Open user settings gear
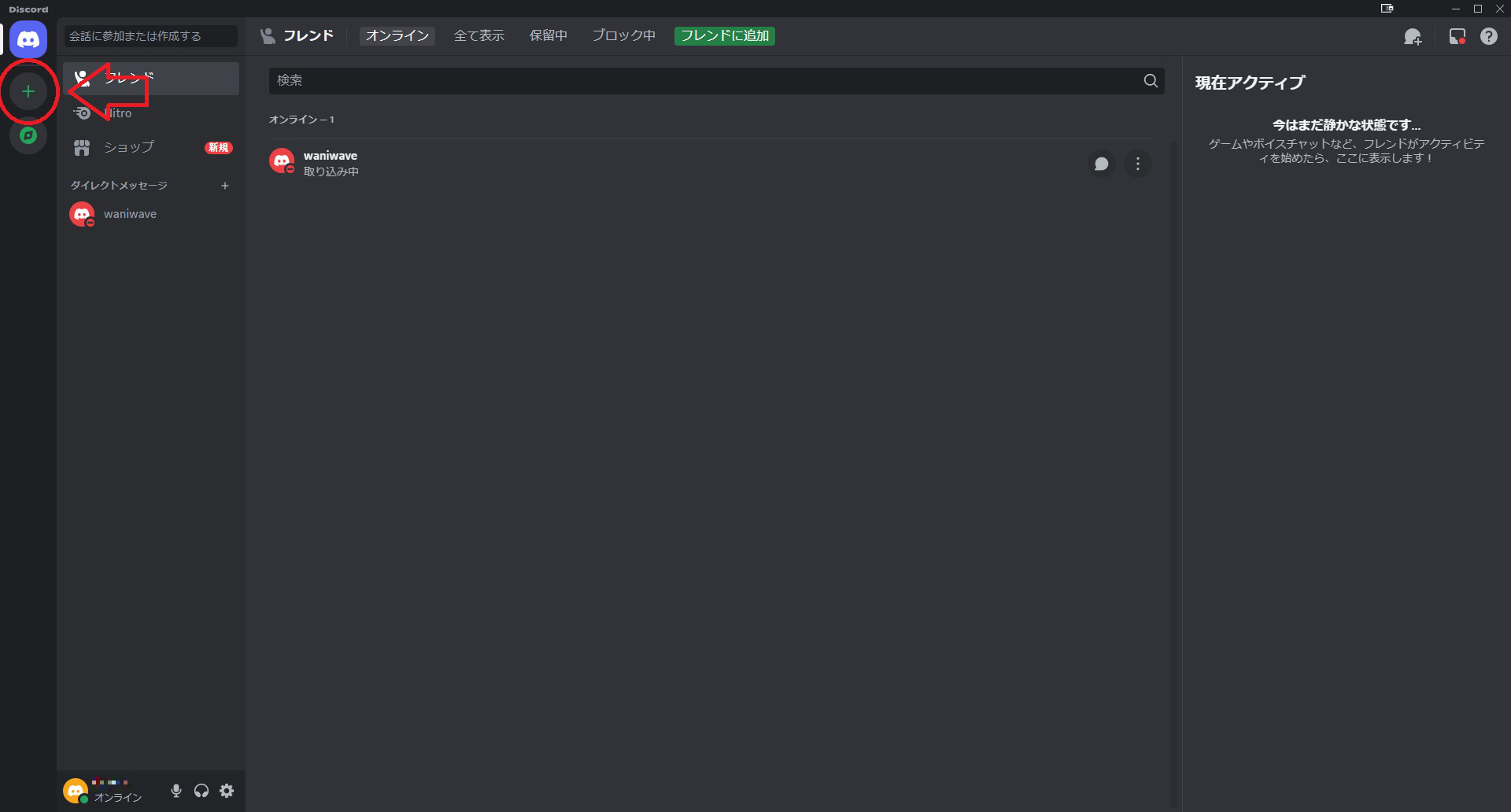The width and height of the screenshot is (1511, 812). [227, 791]
